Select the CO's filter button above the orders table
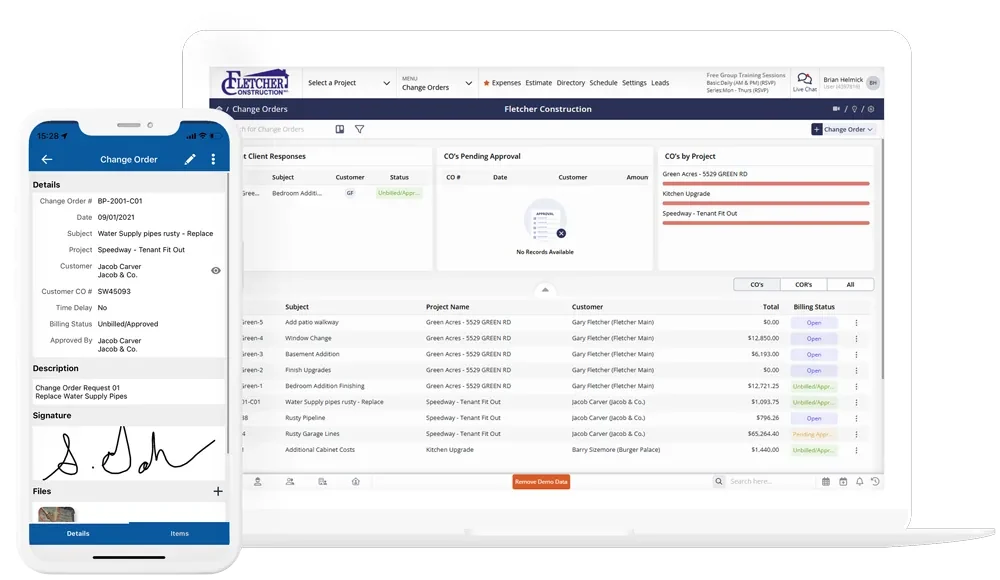Image resolution: width=1000 pixels, height=580 pixels. pos(756,284)
